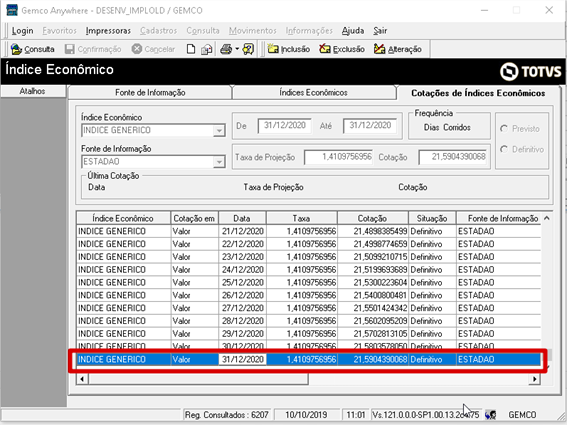The width and height of the screenshot is (567, 425).
Task: Select the row dated 21/12/2020
Action: [x=308, y=231]
